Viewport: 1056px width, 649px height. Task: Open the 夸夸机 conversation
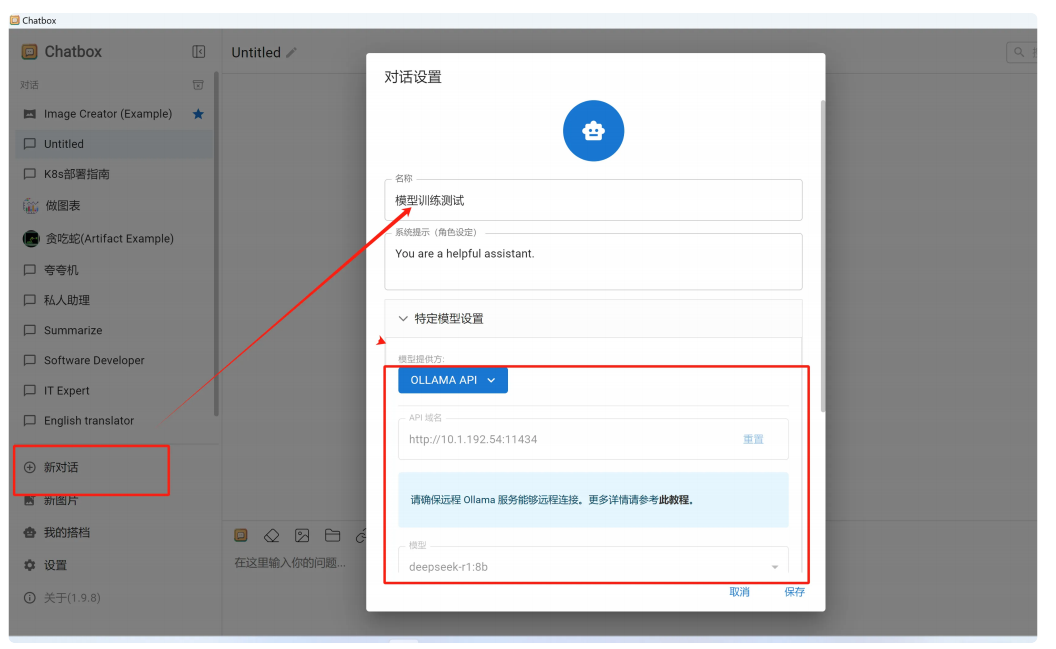tap(114, 270)
